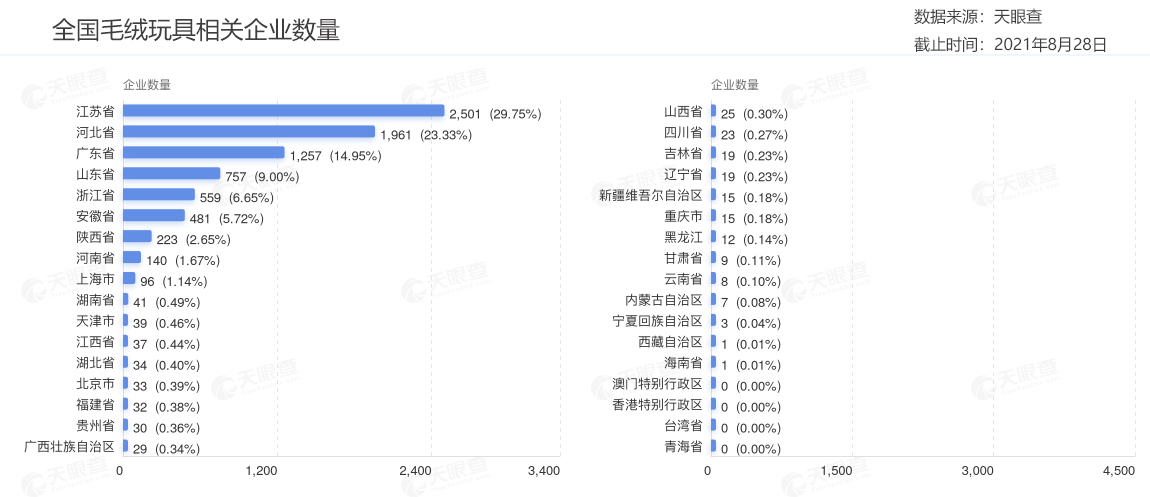
Task: Click the 安徽省 bar in the chart
Action: pos(153,216)
